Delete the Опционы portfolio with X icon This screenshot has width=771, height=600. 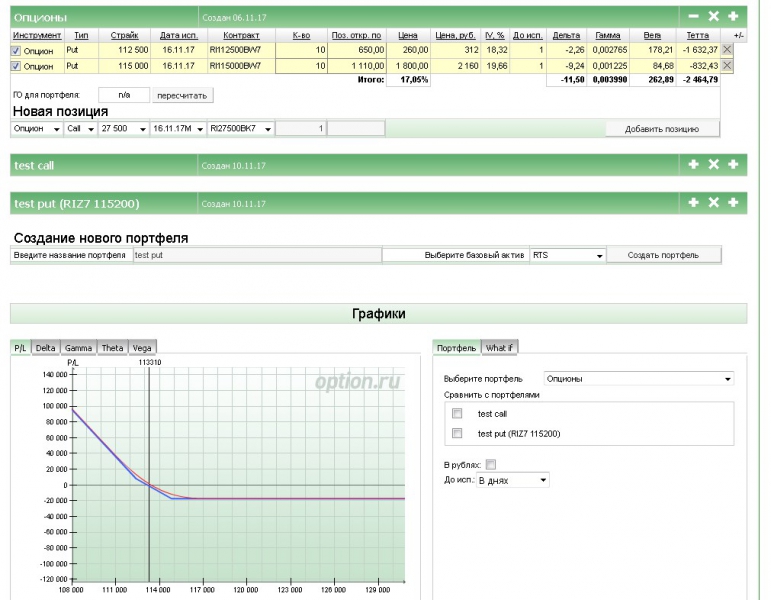tap(713, 16)
